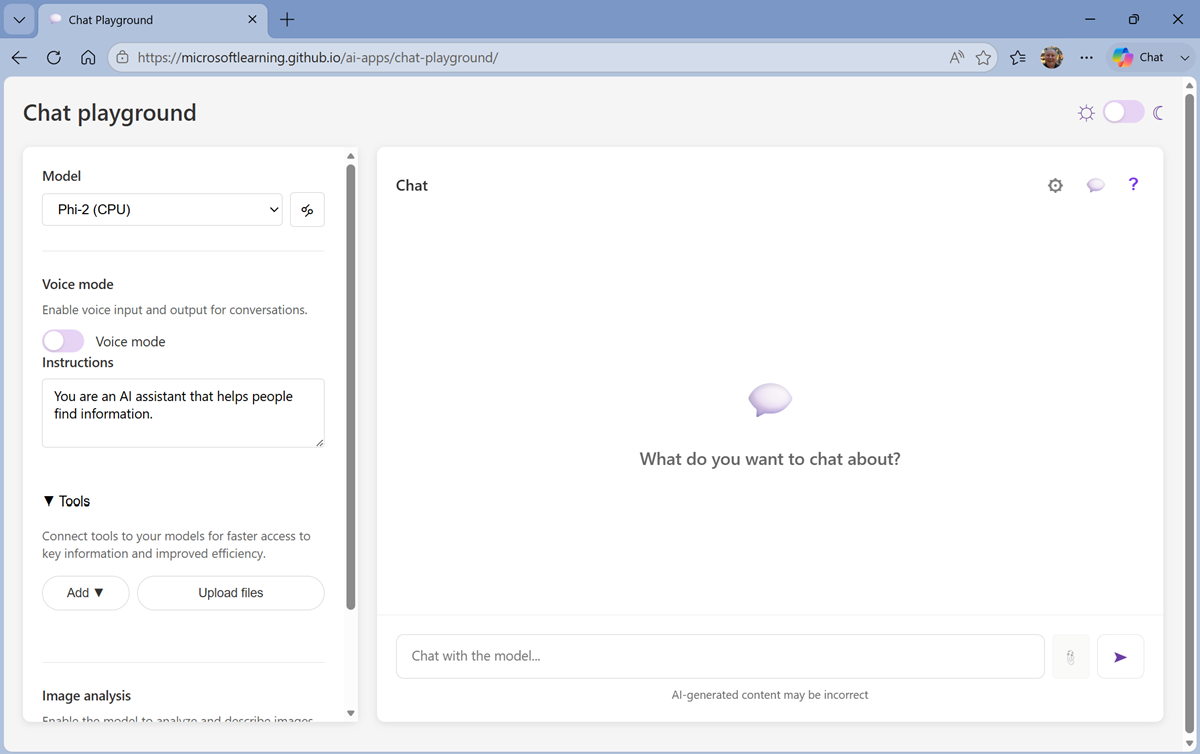View site information lock icon

pyautogui.click(x=122, y=58)
